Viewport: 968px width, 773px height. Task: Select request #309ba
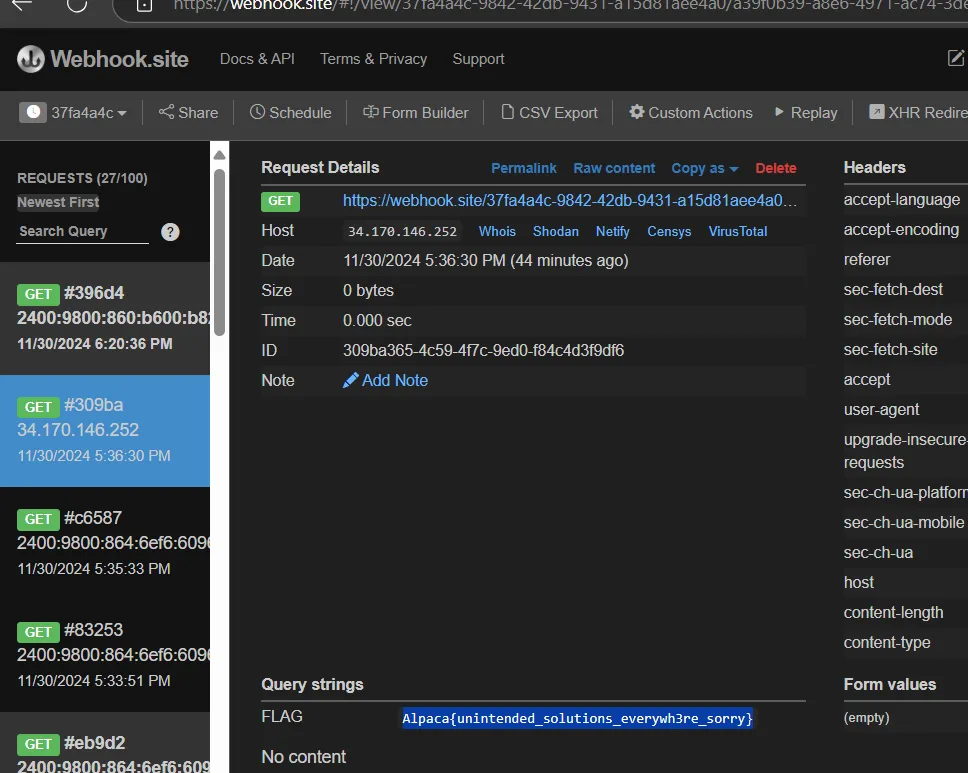click(x=105, y=431)
